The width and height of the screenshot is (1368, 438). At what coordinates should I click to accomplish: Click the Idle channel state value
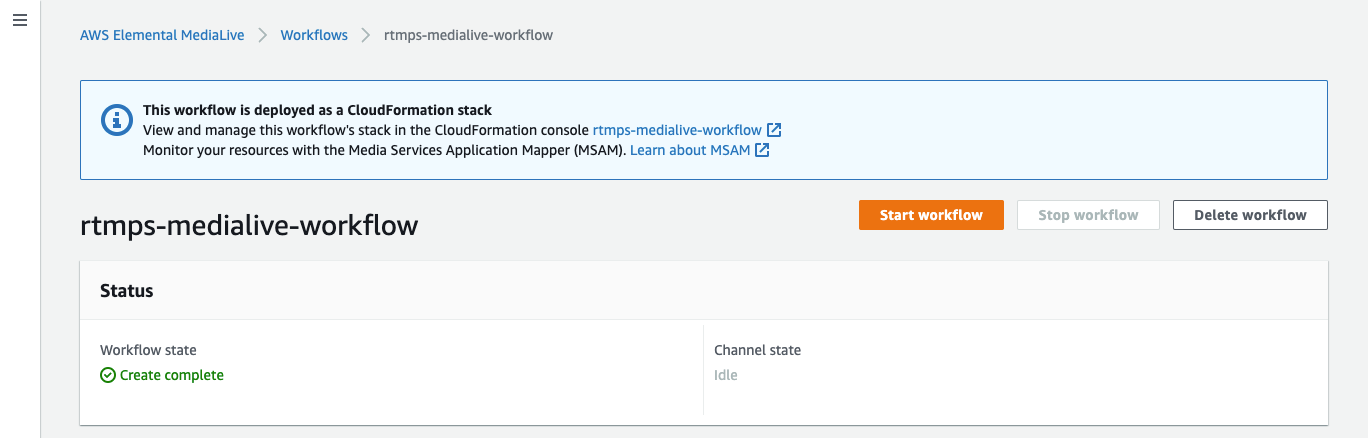tap(726, 375)
